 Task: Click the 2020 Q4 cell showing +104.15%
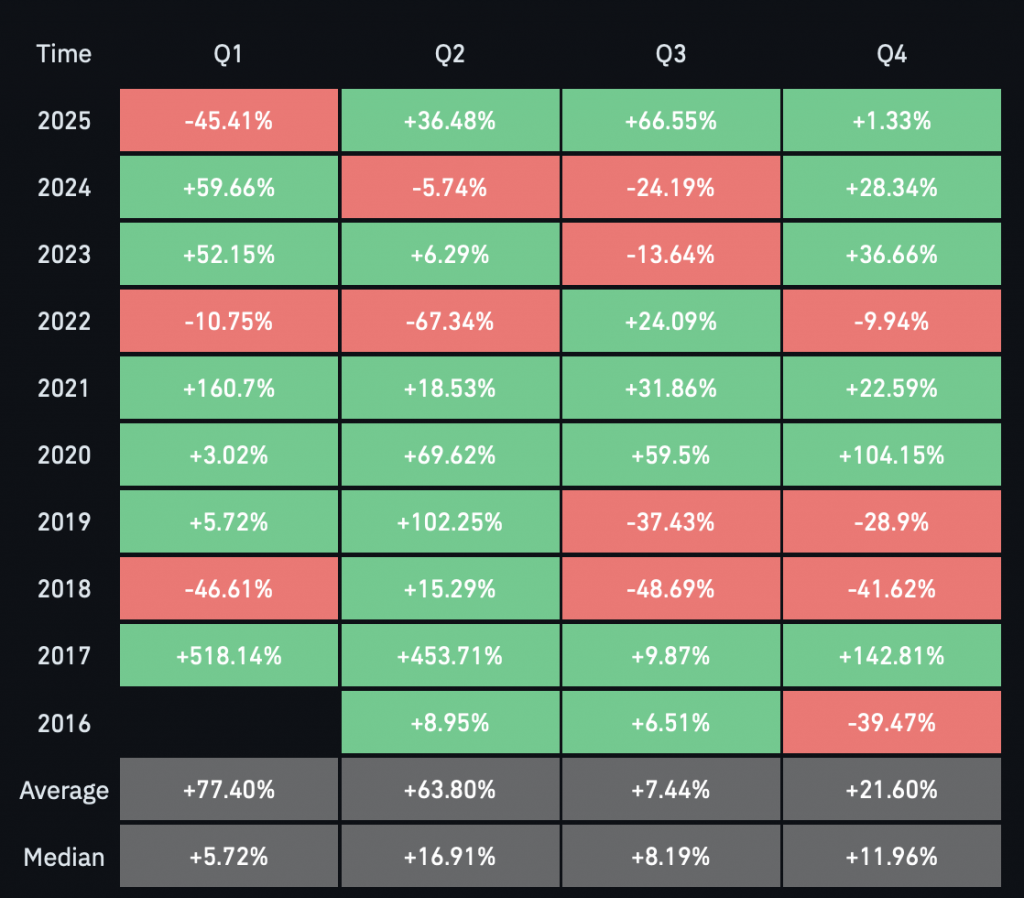891,455
